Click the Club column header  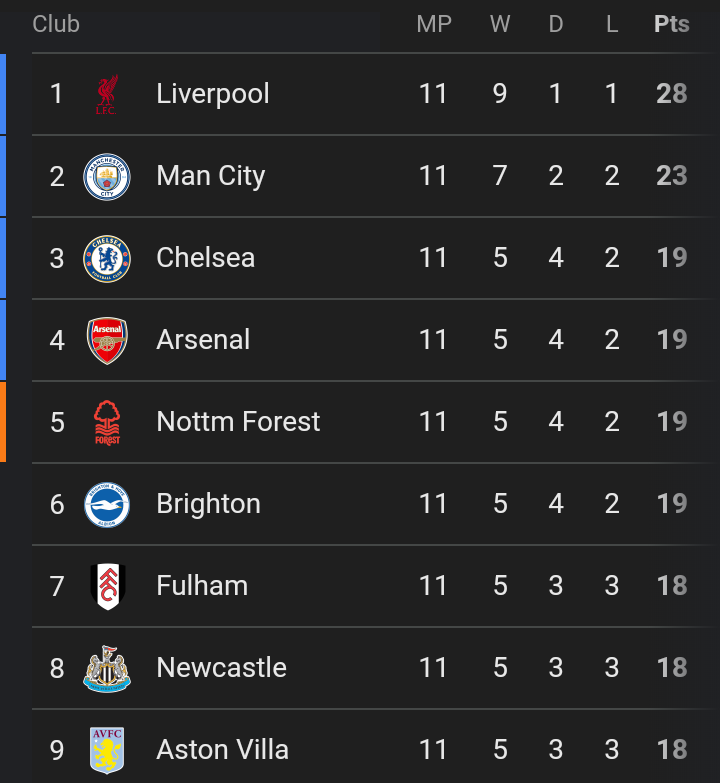point(56,24)
